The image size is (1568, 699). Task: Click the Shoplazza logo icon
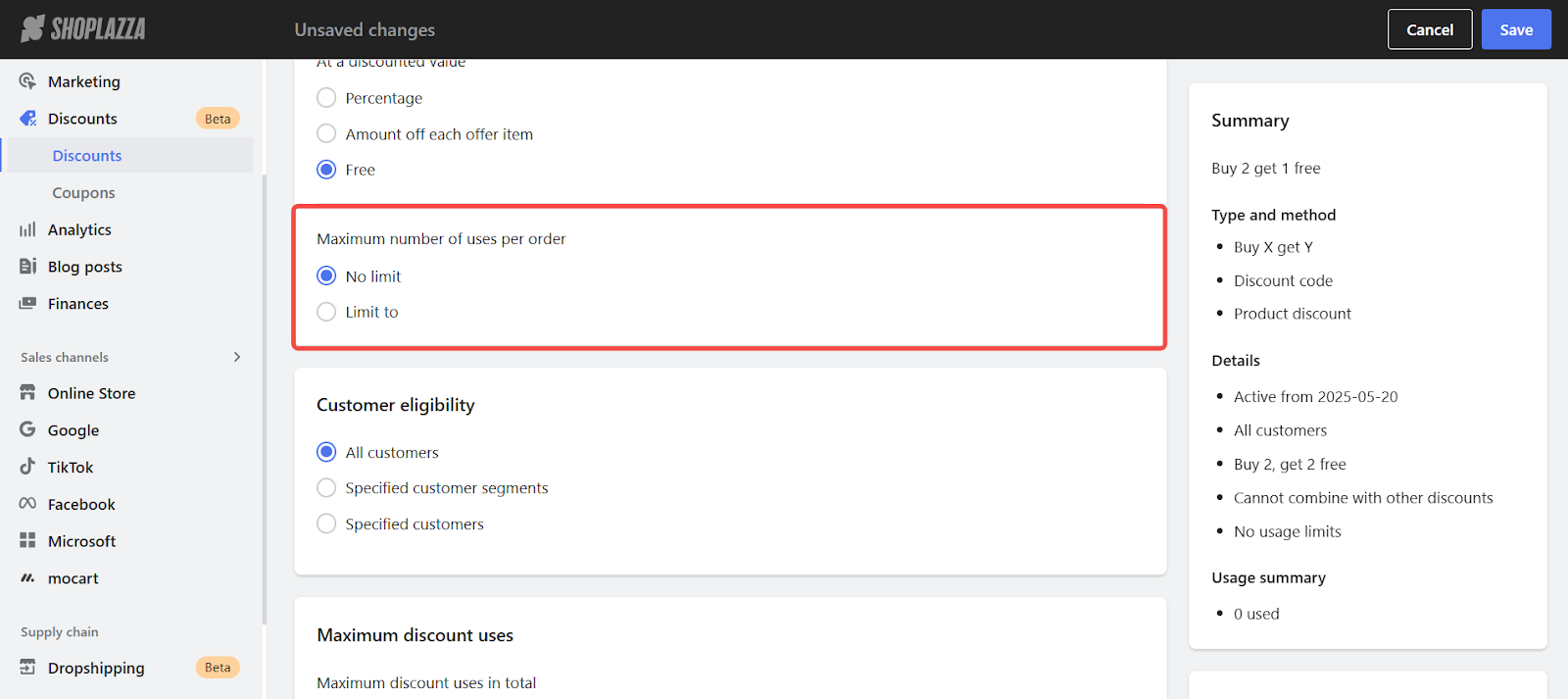pyautogui.click(x=33, y=28)
